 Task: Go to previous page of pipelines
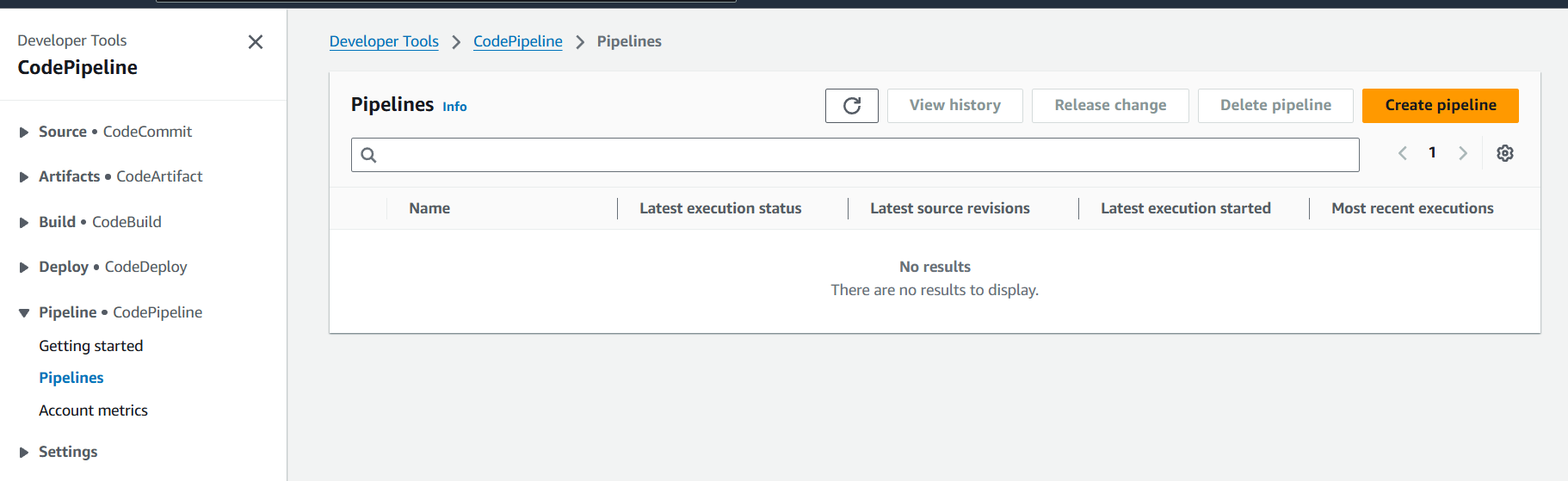pos(1403,153)
